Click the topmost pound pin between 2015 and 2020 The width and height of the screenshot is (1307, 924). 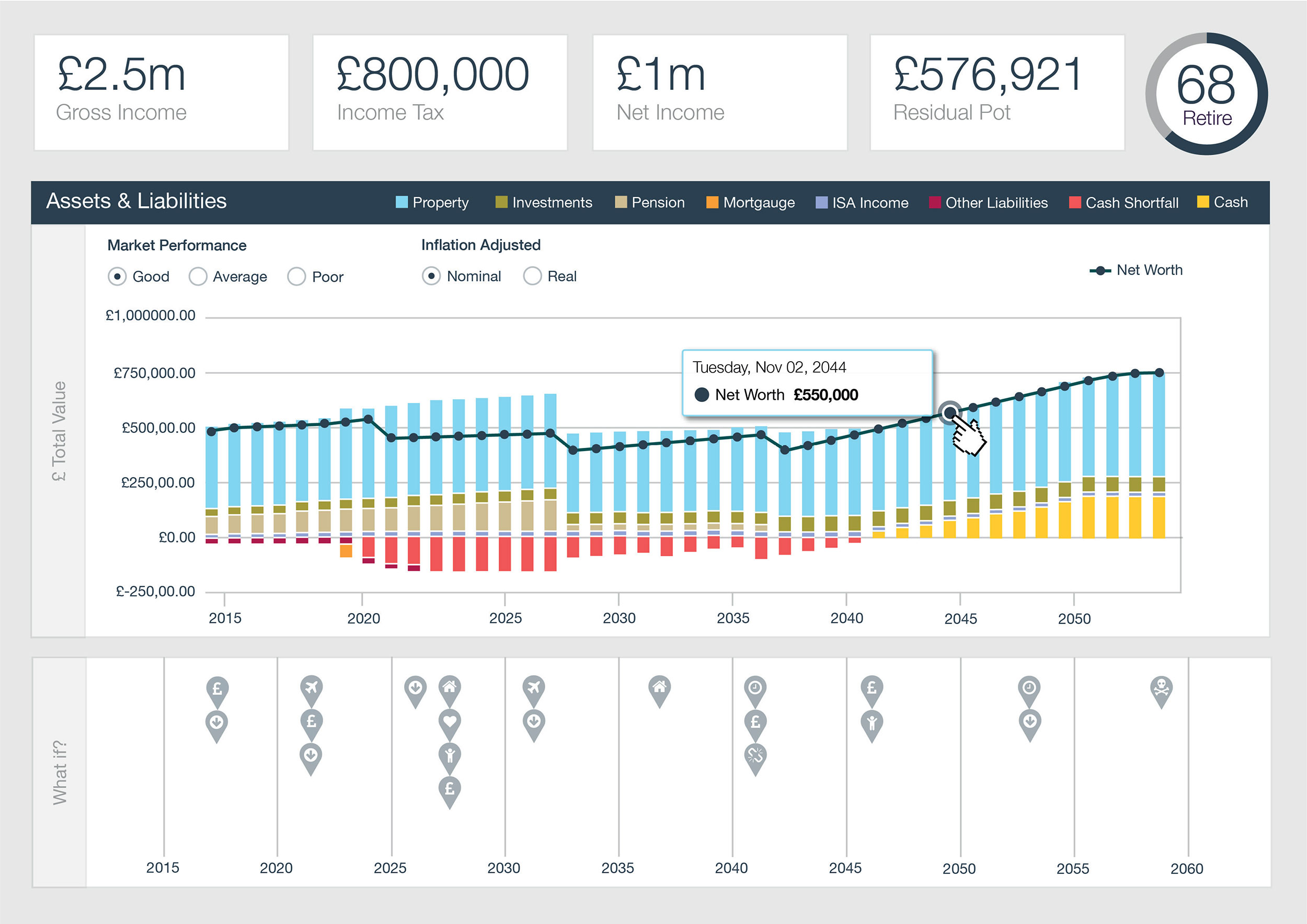click(217, 689)
